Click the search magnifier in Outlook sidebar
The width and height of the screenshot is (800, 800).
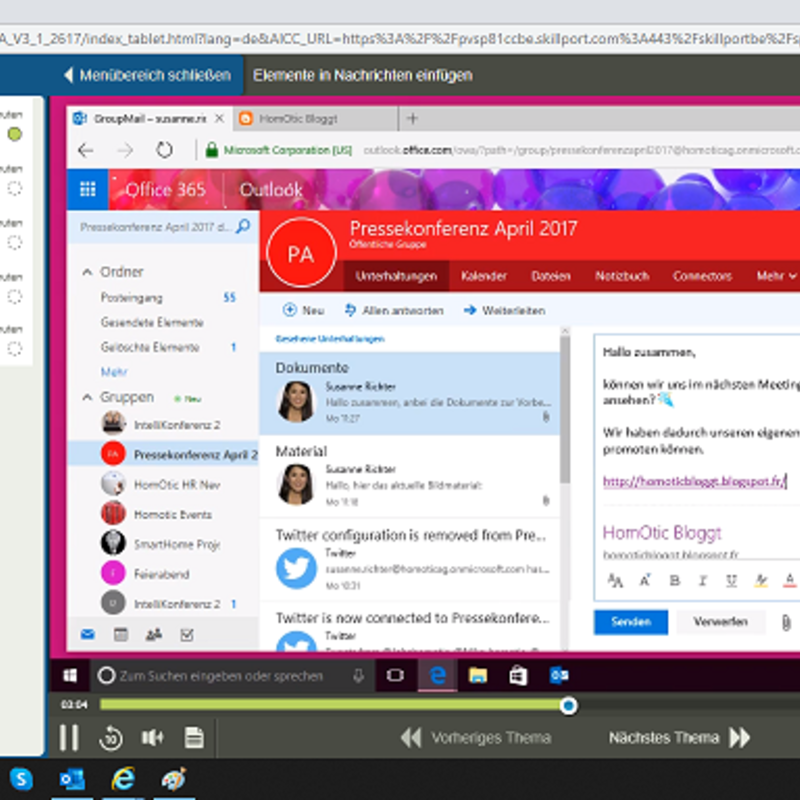[243, 226]
